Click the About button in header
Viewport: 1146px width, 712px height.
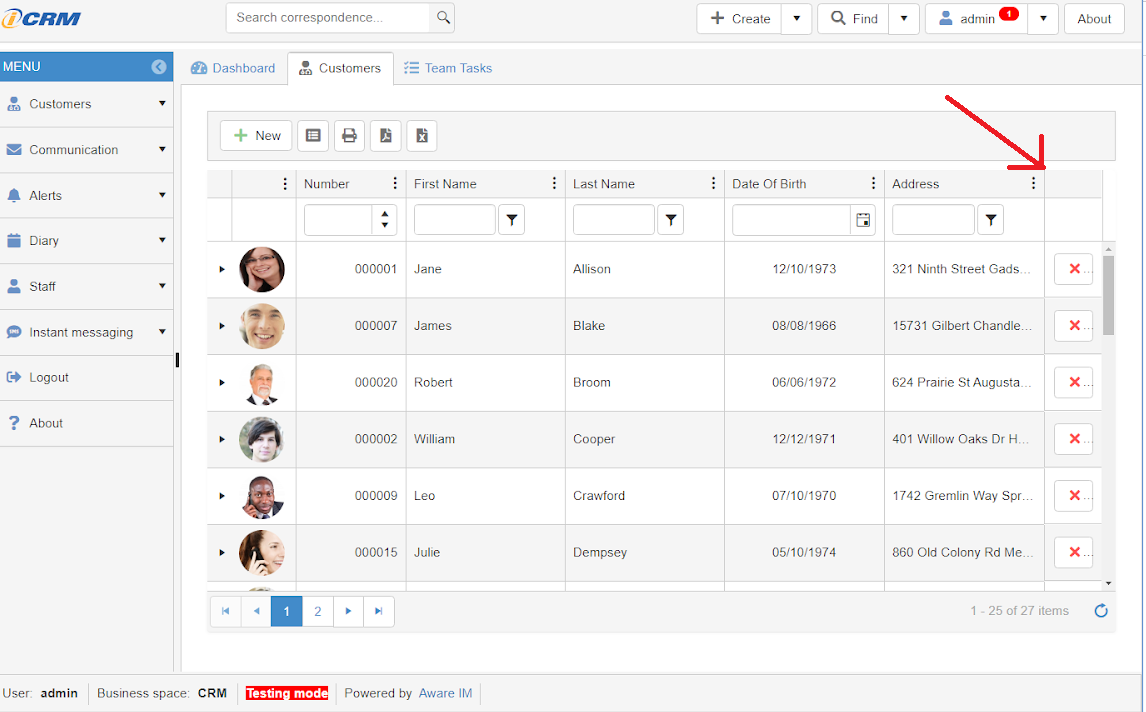click(x=1094, y=18)
